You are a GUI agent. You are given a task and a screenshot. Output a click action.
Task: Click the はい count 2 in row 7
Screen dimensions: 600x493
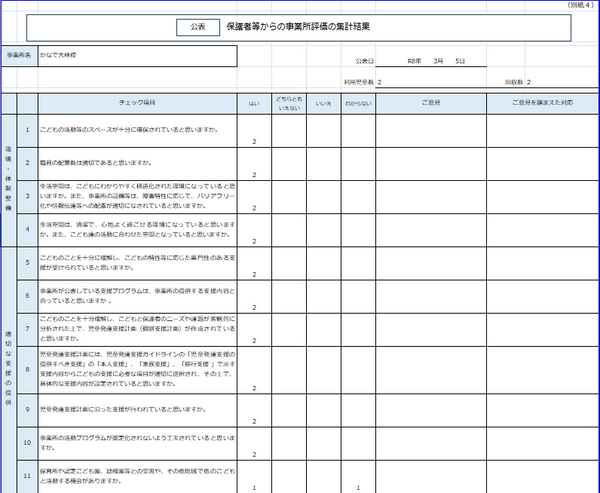(254, 341)
